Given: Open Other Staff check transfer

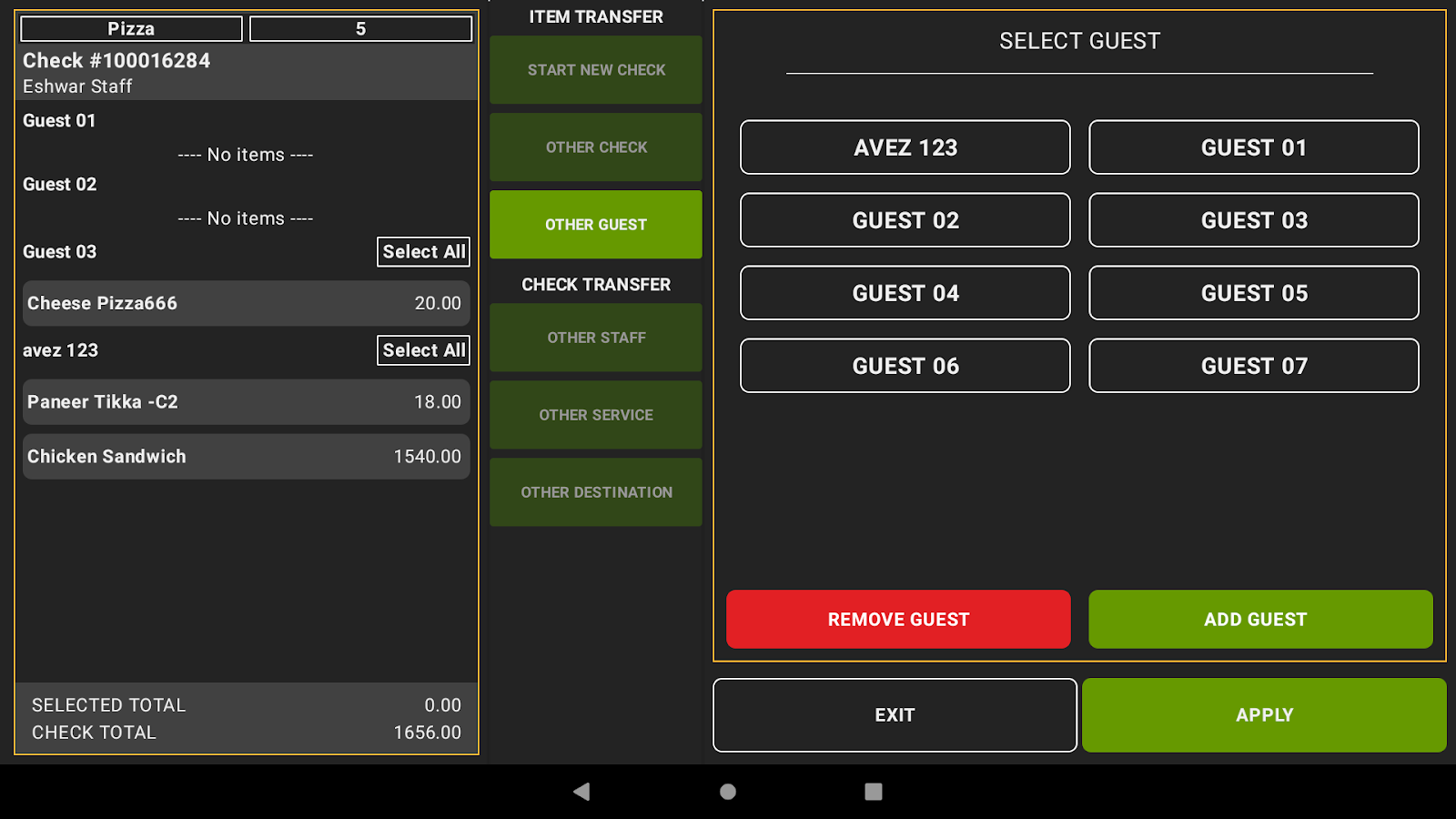Looking at the screenshot, I should (x=596, y=338).
